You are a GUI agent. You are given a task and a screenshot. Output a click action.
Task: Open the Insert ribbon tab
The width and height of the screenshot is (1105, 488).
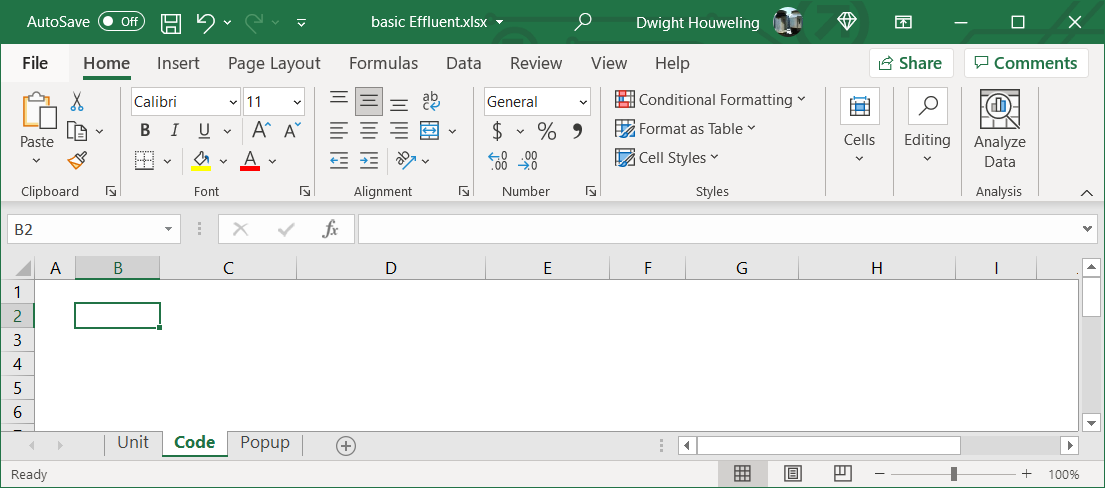click(178, 63)
